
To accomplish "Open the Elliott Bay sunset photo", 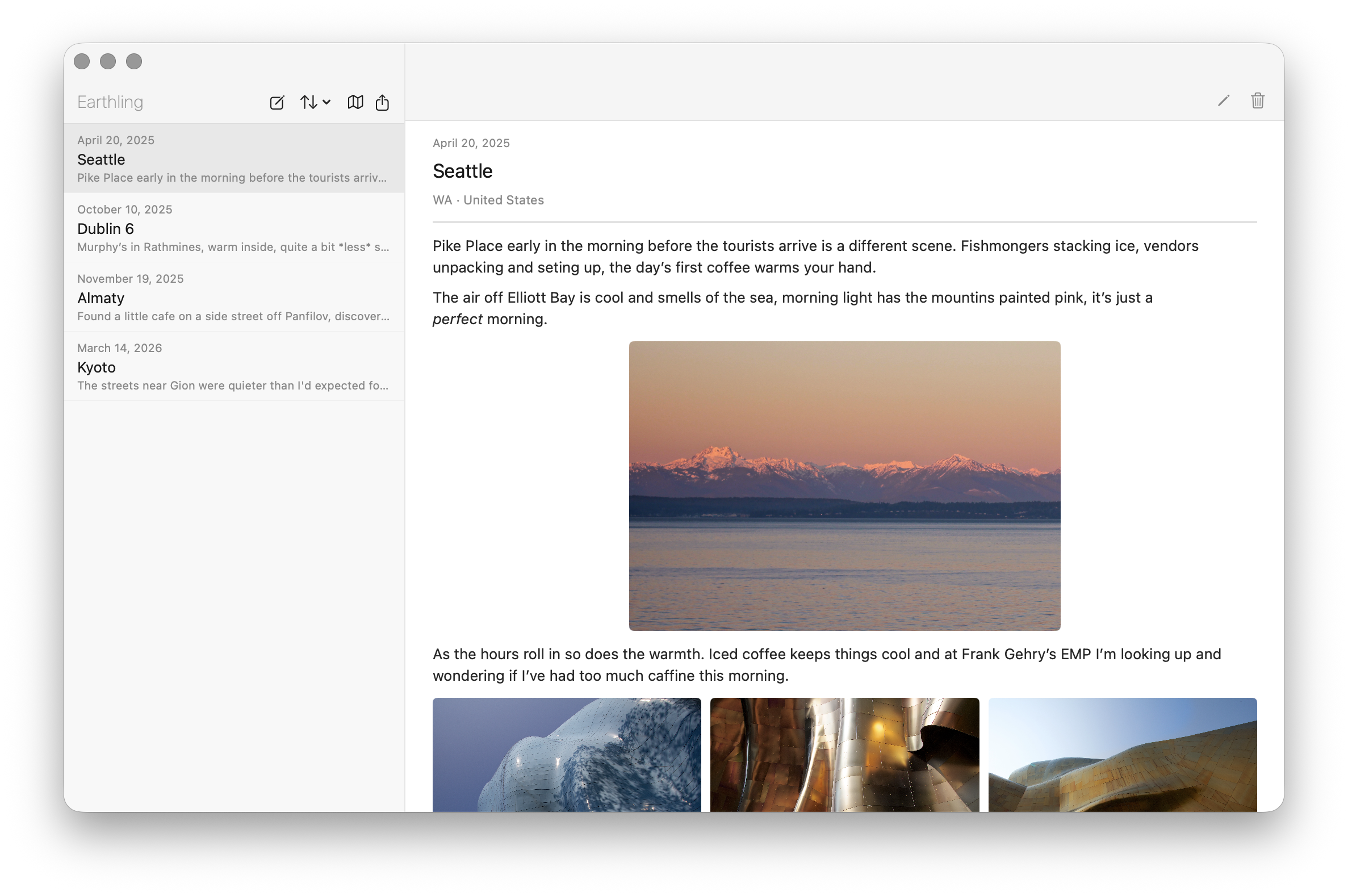I will pyautogui.click(x=844, y=485).
